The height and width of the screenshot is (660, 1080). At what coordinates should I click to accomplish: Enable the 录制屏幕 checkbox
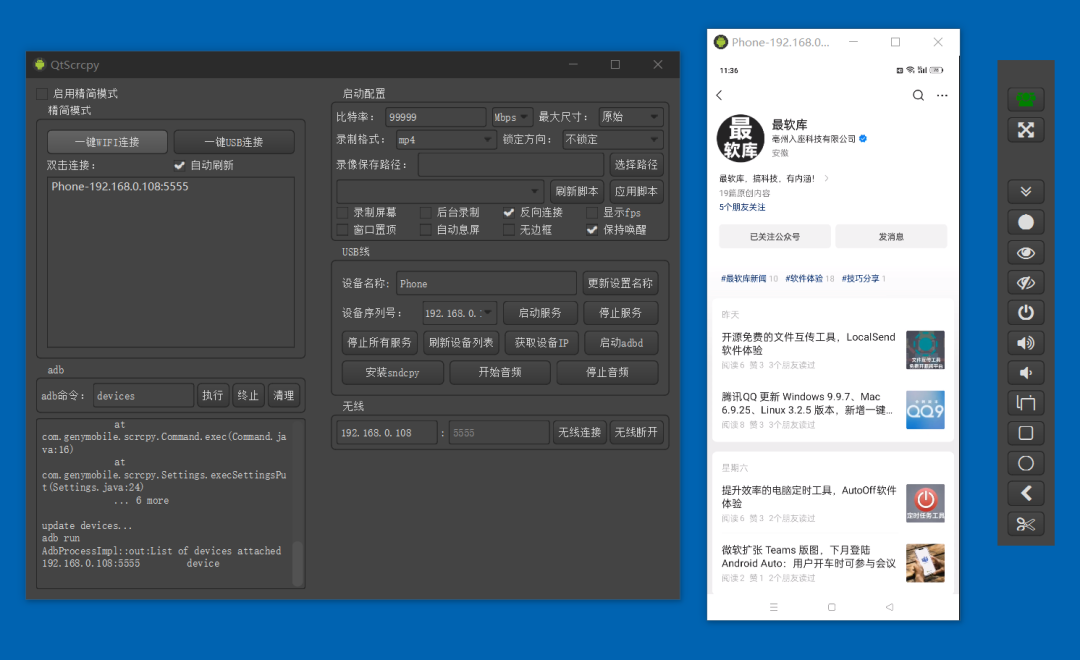(343, 213)
